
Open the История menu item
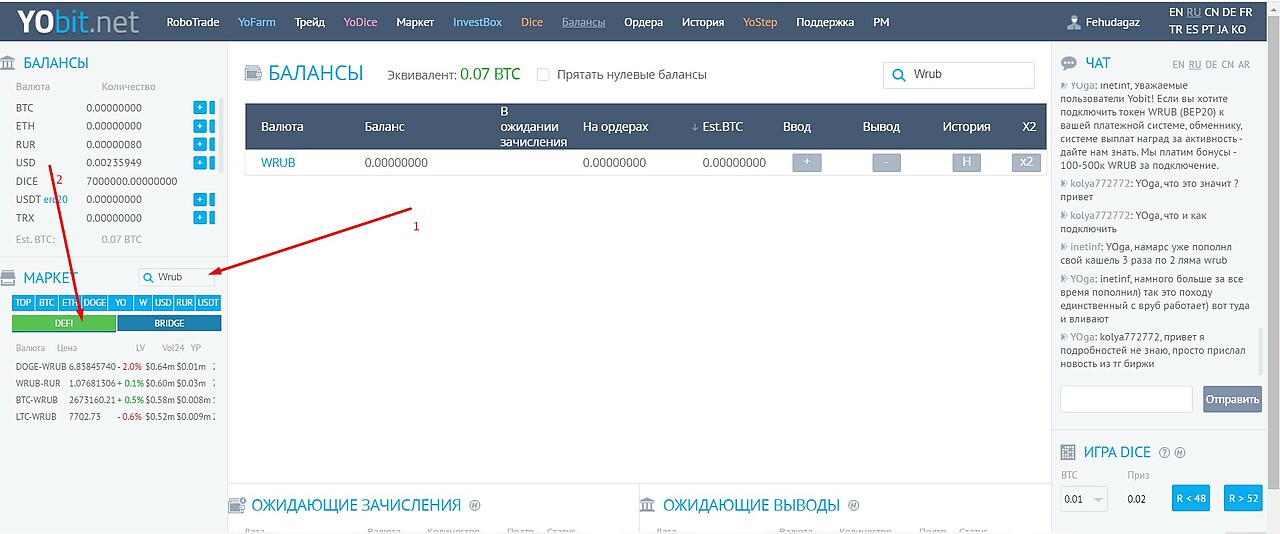[703, 22]
